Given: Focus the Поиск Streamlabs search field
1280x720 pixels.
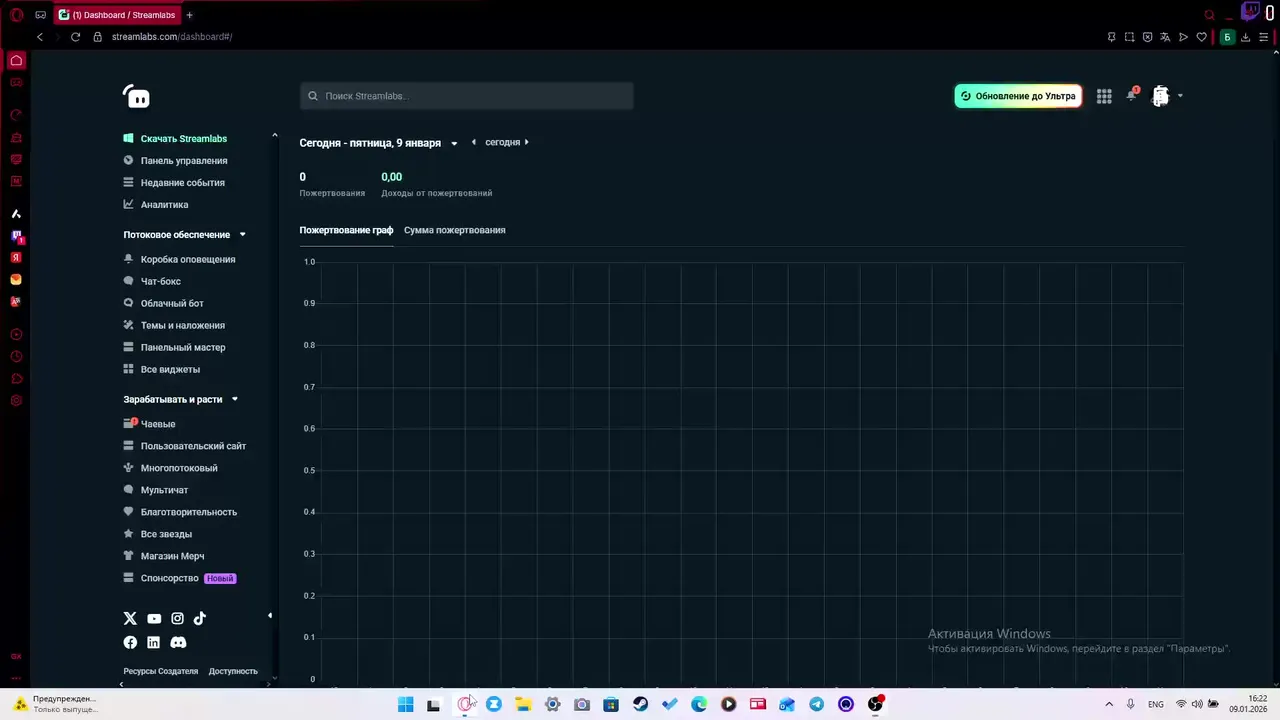Looking at the screenshot, I should point(467,96).
